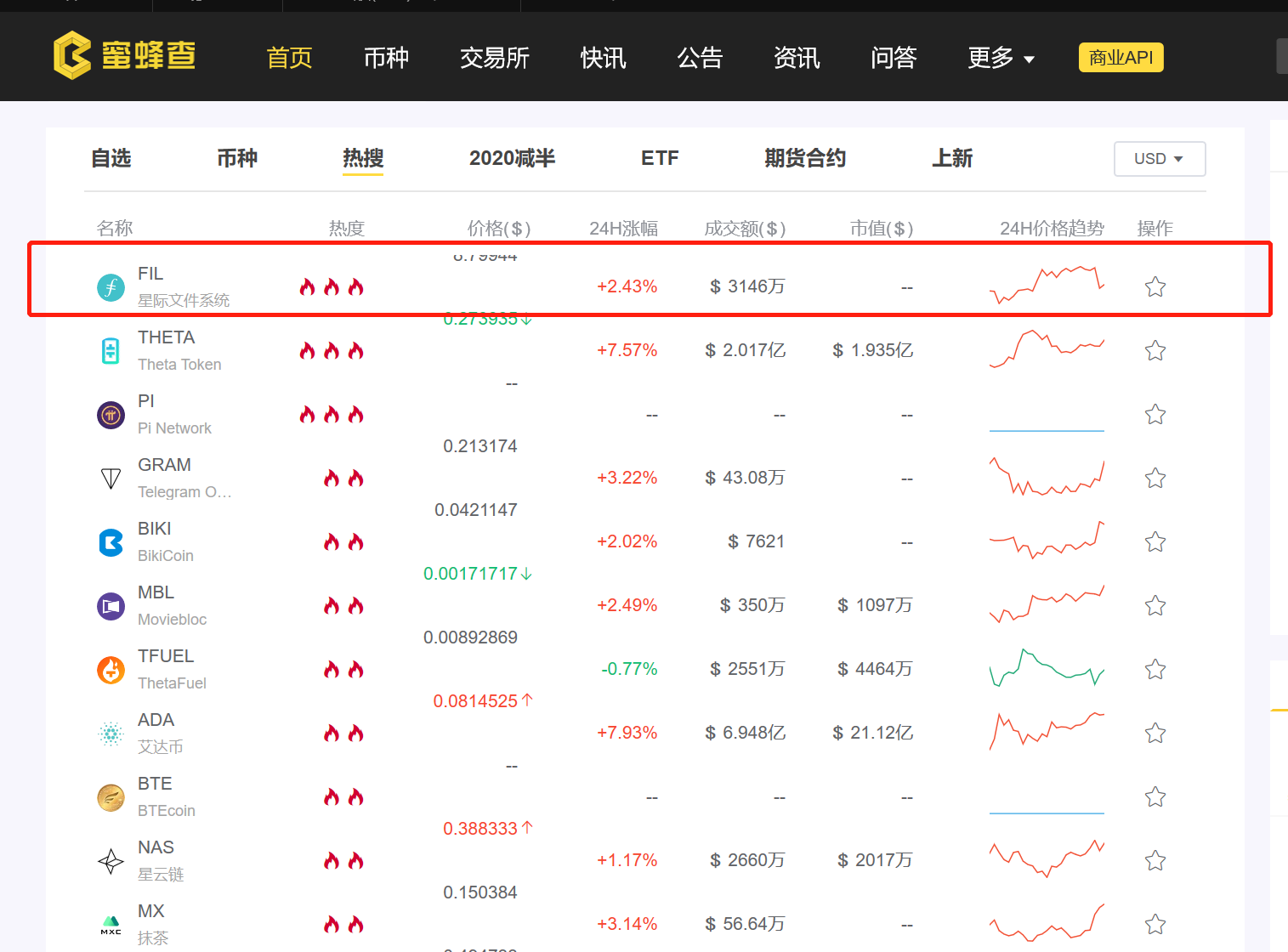Viewport: 1288px width, 952px height.
Task: Star the NAS row
Action: click(1155, 860)
